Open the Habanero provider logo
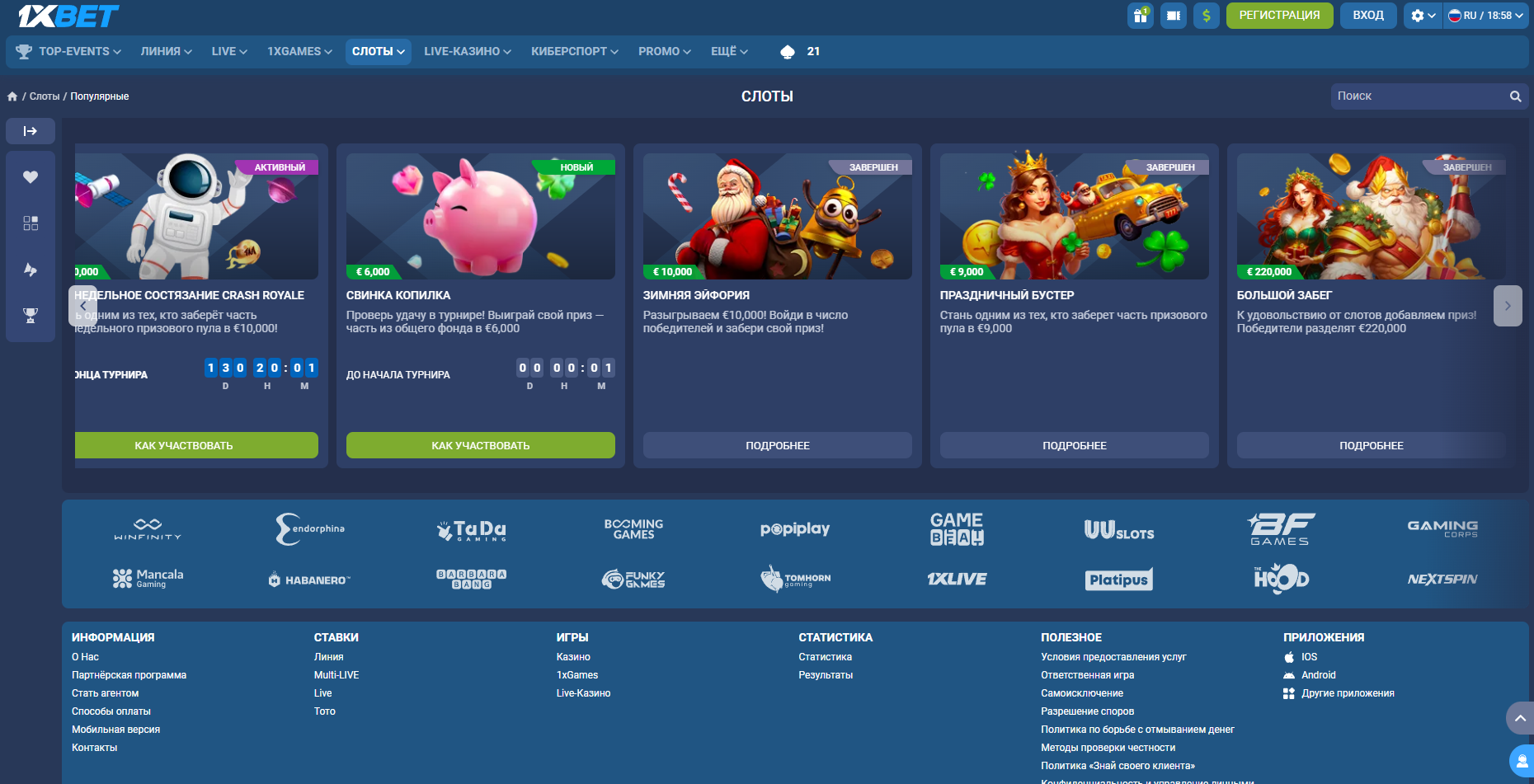This screenshot has height=784, width=1534. pyautogui.click(x=309, y=580)
